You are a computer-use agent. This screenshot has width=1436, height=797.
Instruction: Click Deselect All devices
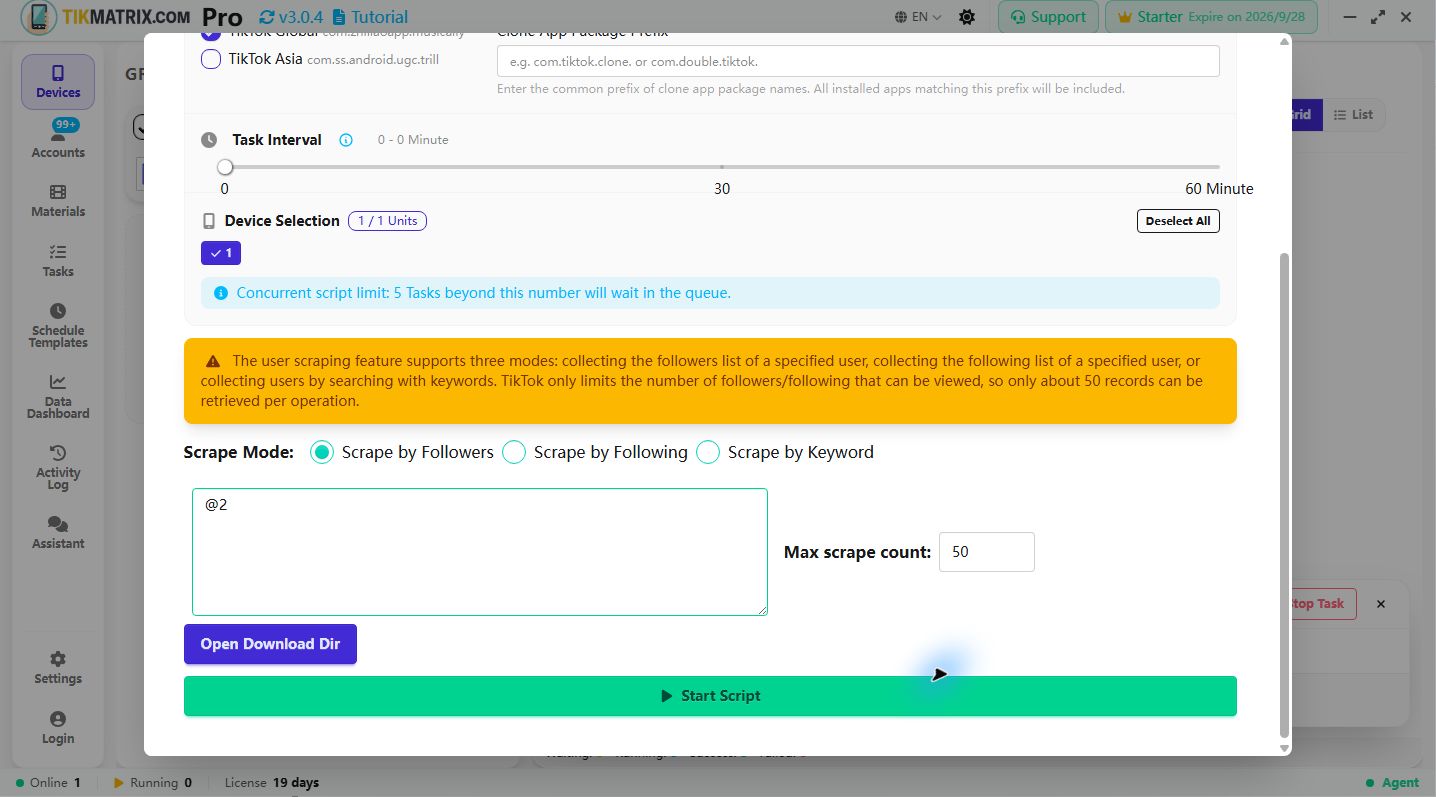tap(1178, 221)
